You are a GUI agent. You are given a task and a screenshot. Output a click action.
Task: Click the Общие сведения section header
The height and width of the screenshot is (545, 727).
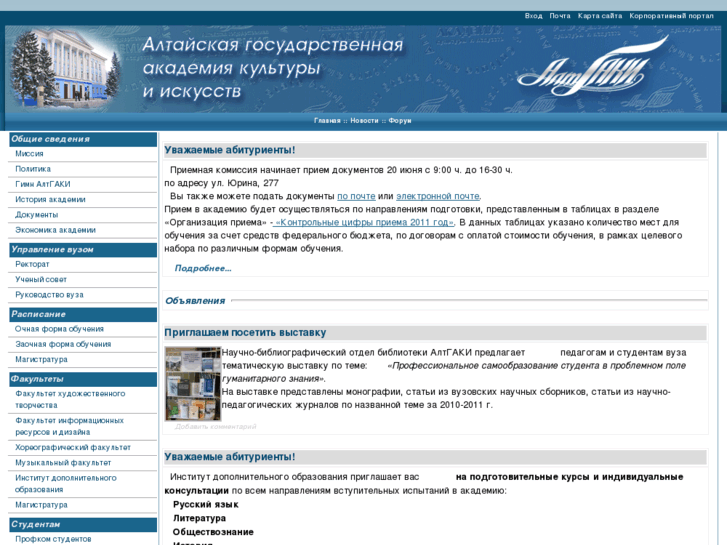(x=83, y=139)
